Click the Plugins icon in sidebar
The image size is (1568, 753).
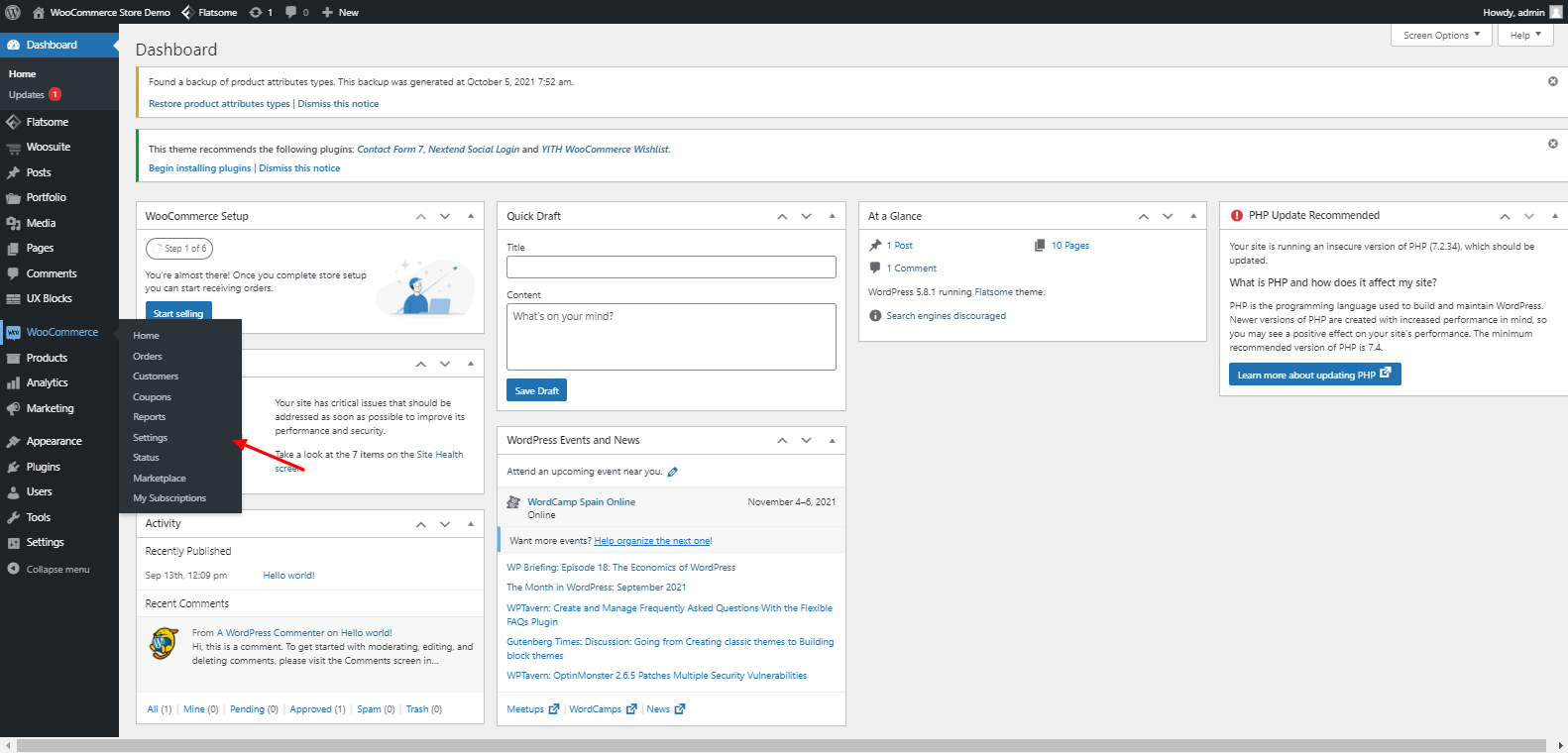pos(14,467)
